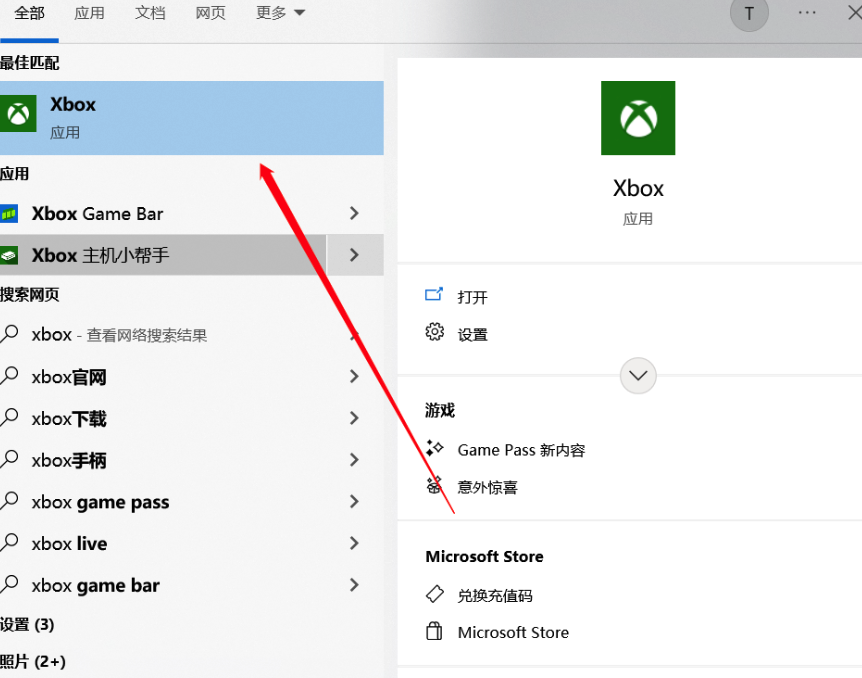Expand more actions with round chevron button
Image resolution: width=862 pixels, height=678 pixels.
[x=638, y=376]
